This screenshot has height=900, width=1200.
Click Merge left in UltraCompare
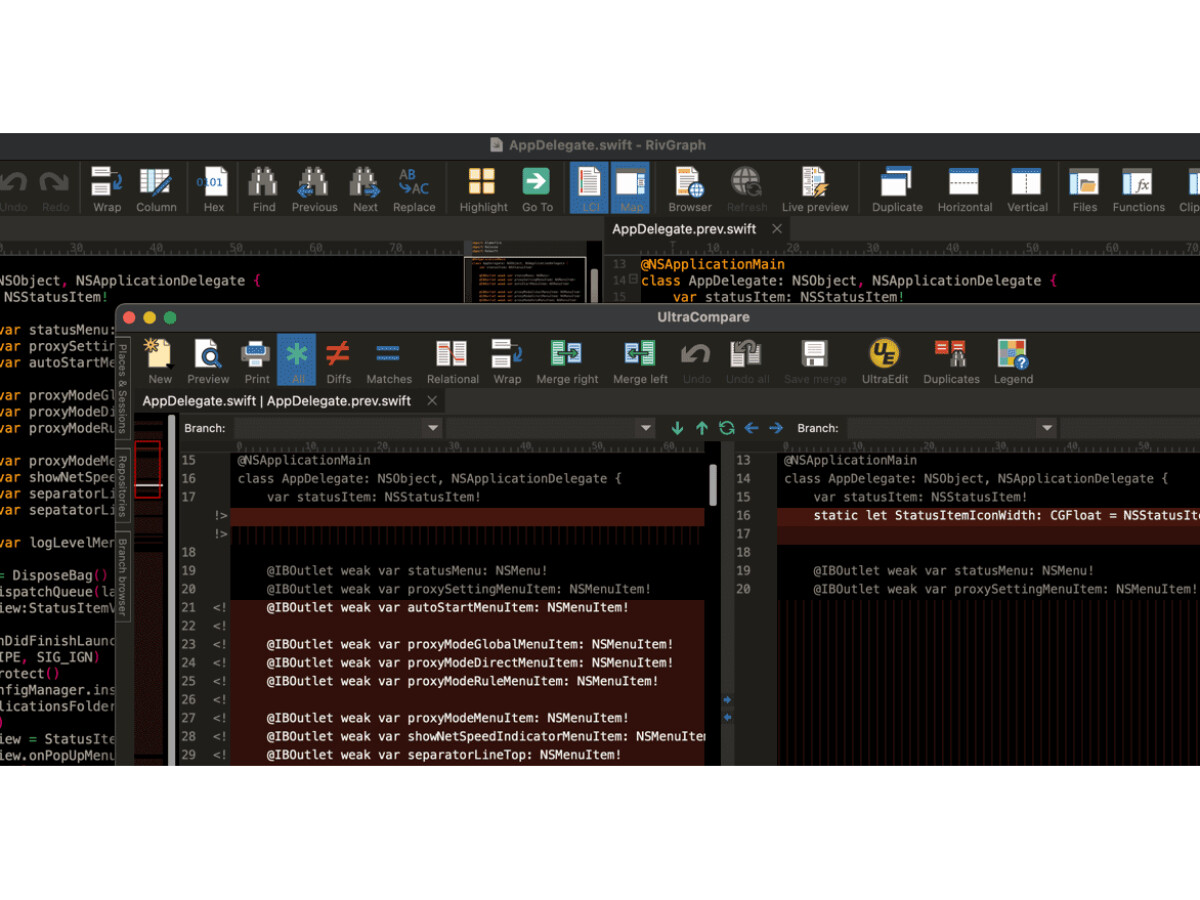point(640,361)
